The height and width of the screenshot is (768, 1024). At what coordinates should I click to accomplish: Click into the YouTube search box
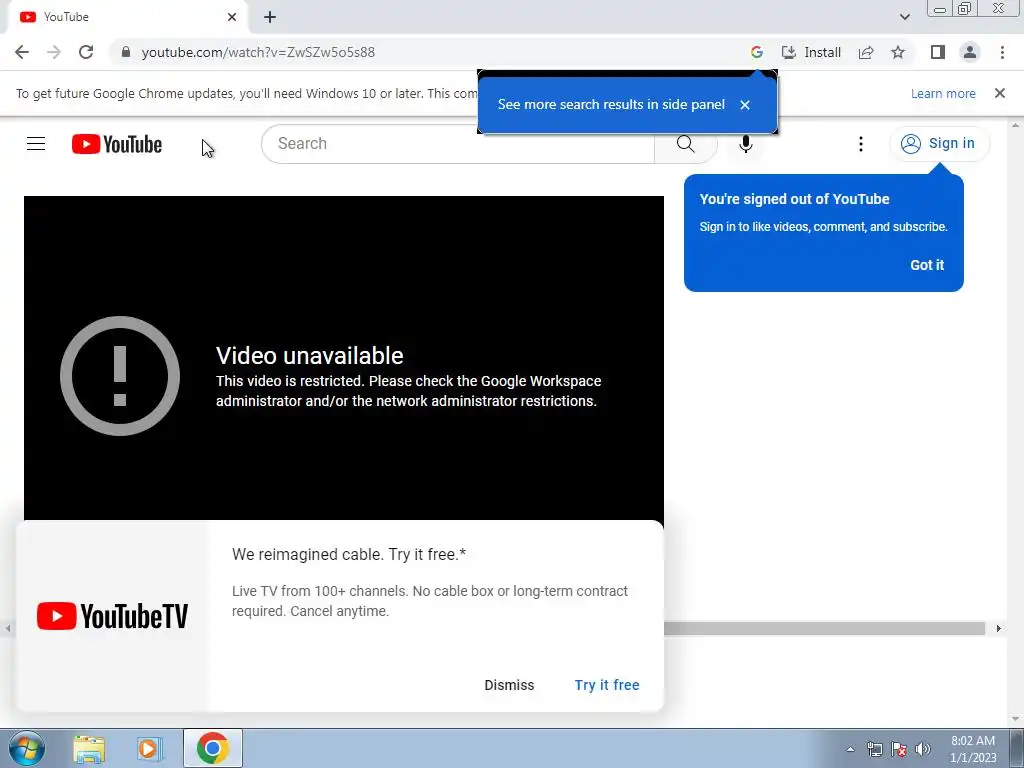click(457, 144)
